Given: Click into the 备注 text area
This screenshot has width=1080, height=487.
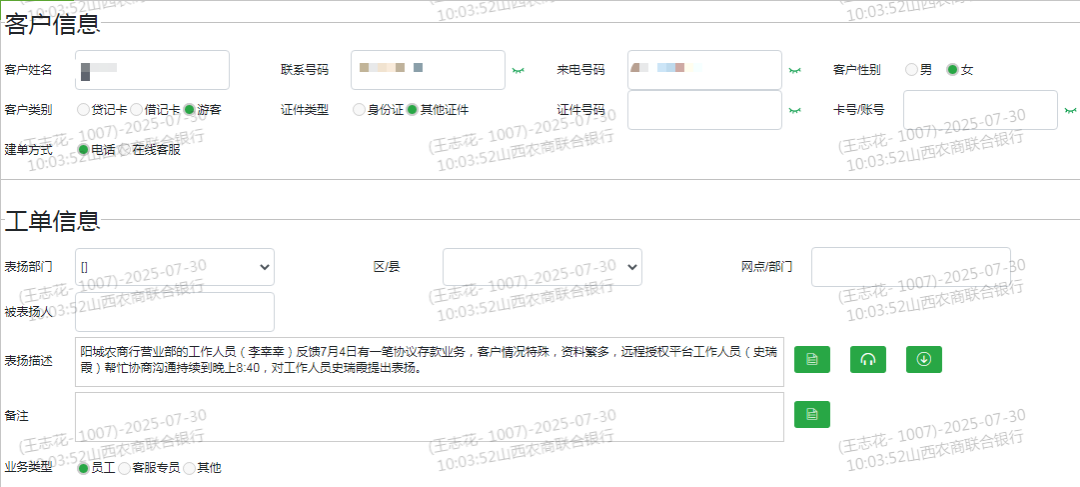Looking at the screenshot, I should pyautogui.click(x=430, y=417).
